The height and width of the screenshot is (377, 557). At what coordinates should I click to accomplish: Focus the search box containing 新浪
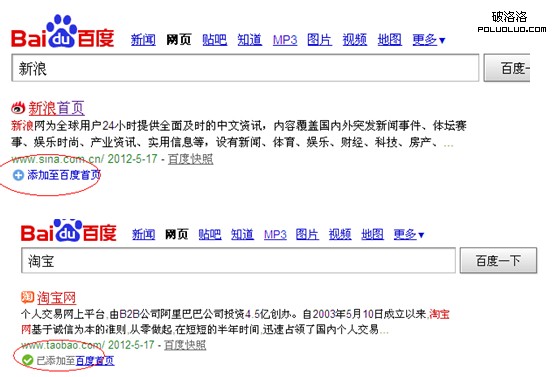coord(245,68)
